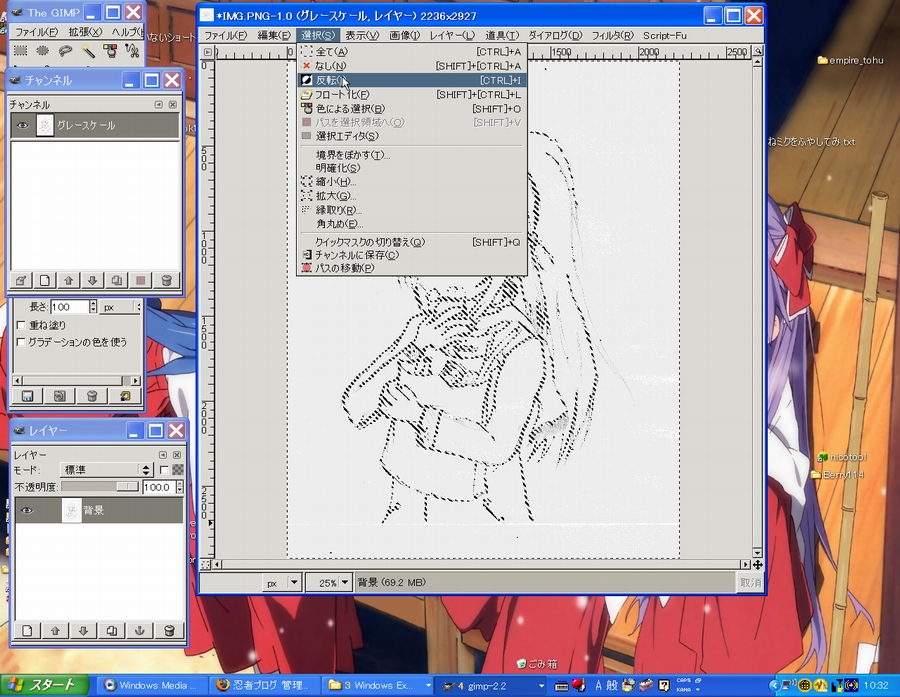Open the フィルタ(R) menu
Image resolution: width=900 pixels, height=697 pixels.
coord(612,36)
